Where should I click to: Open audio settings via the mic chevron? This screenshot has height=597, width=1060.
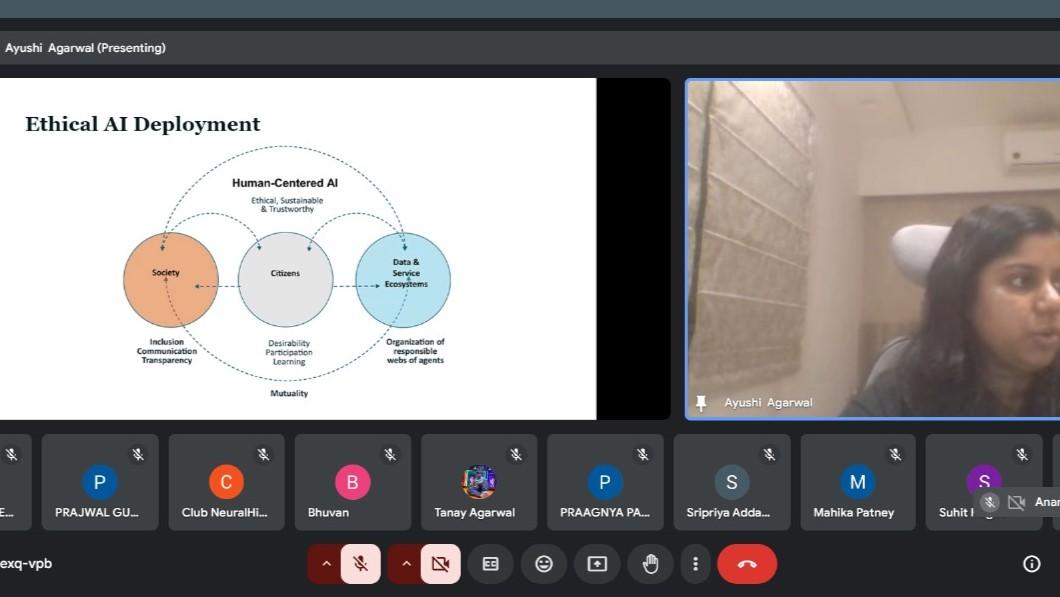coord(326,563)
